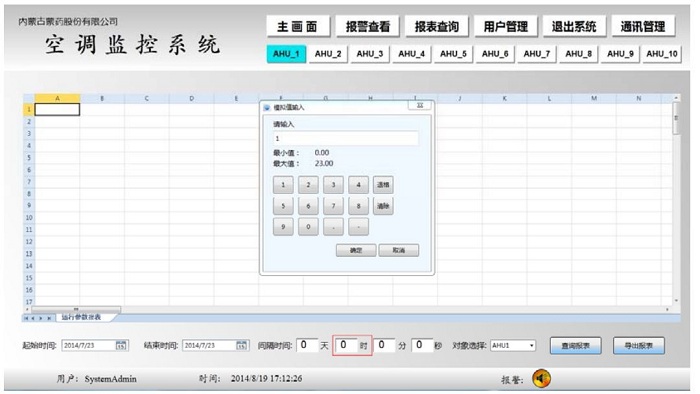Switch to the AHU_4 tab

coord(411,54)
